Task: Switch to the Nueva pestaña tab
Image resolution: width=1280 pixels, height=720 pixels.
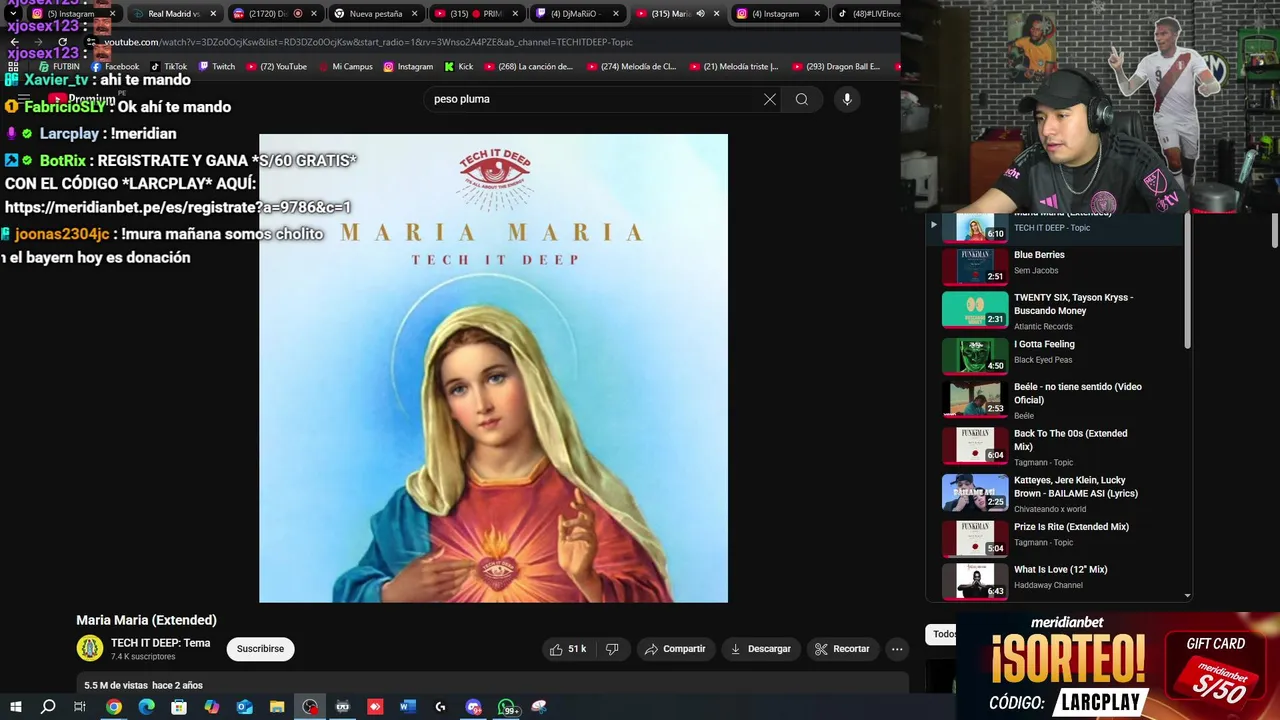Action: click(x=376, y=14)
